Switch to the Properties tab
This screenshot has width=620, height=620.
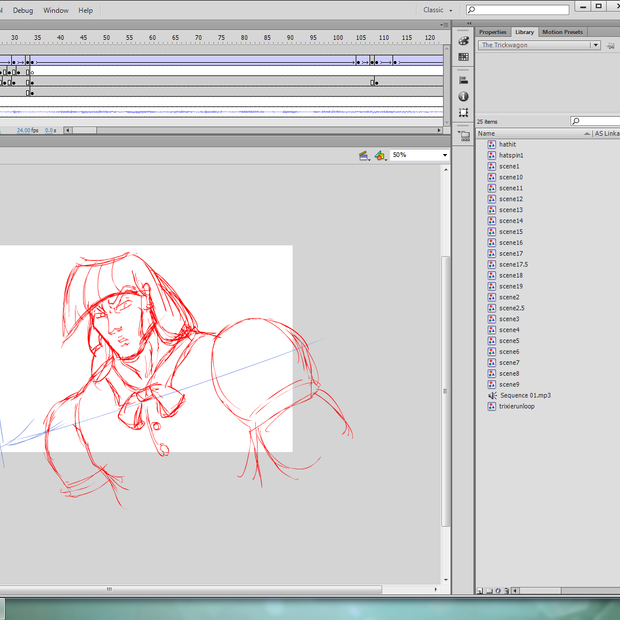(493, 32)
